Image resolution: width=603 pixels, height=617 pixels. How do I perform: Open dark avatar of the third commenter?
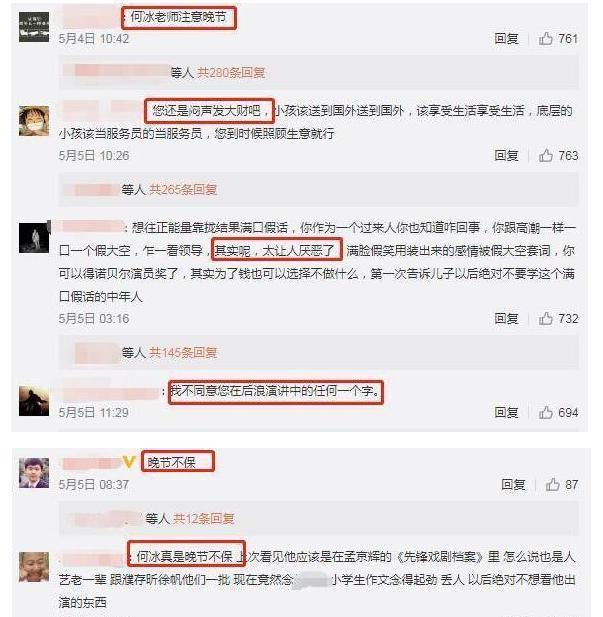click(x=34, y=238)
